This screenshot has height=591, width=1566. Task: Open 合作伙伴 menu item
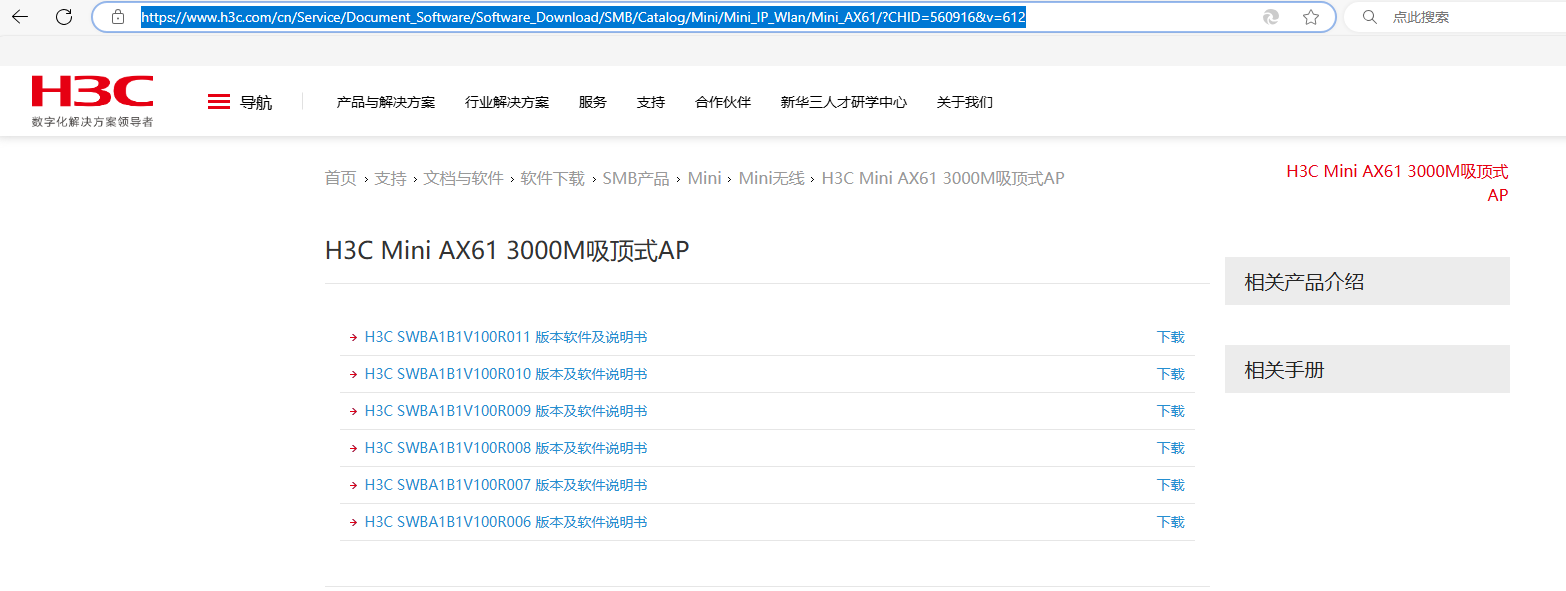click(723, 102)
